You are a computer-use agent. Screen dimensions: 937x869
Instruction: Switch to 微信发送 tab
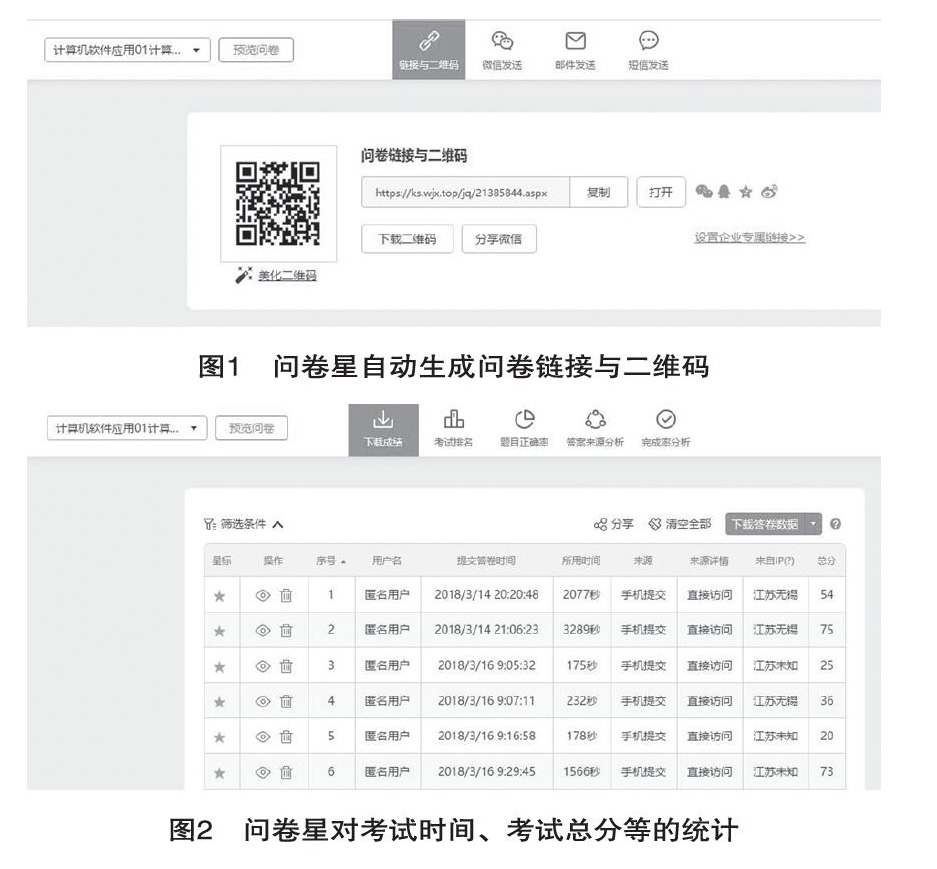502,50
